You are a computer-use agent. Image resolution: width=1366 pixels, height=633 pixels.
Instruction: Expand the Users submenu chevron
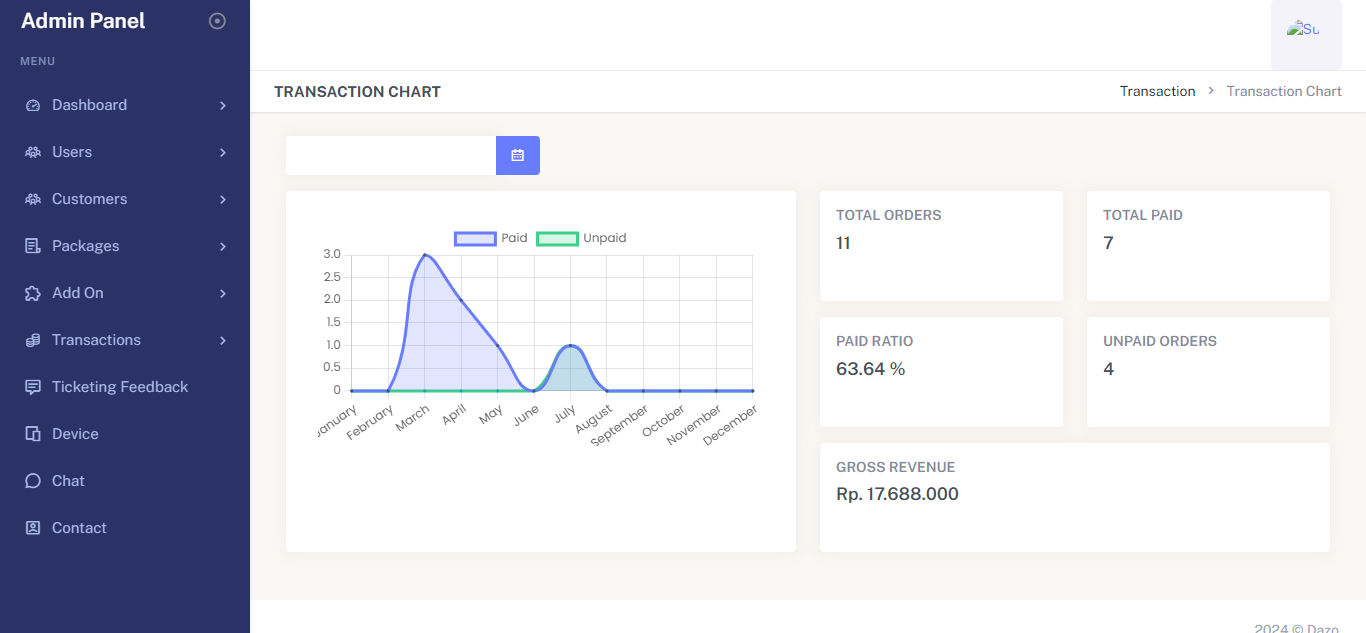point(223,152)
